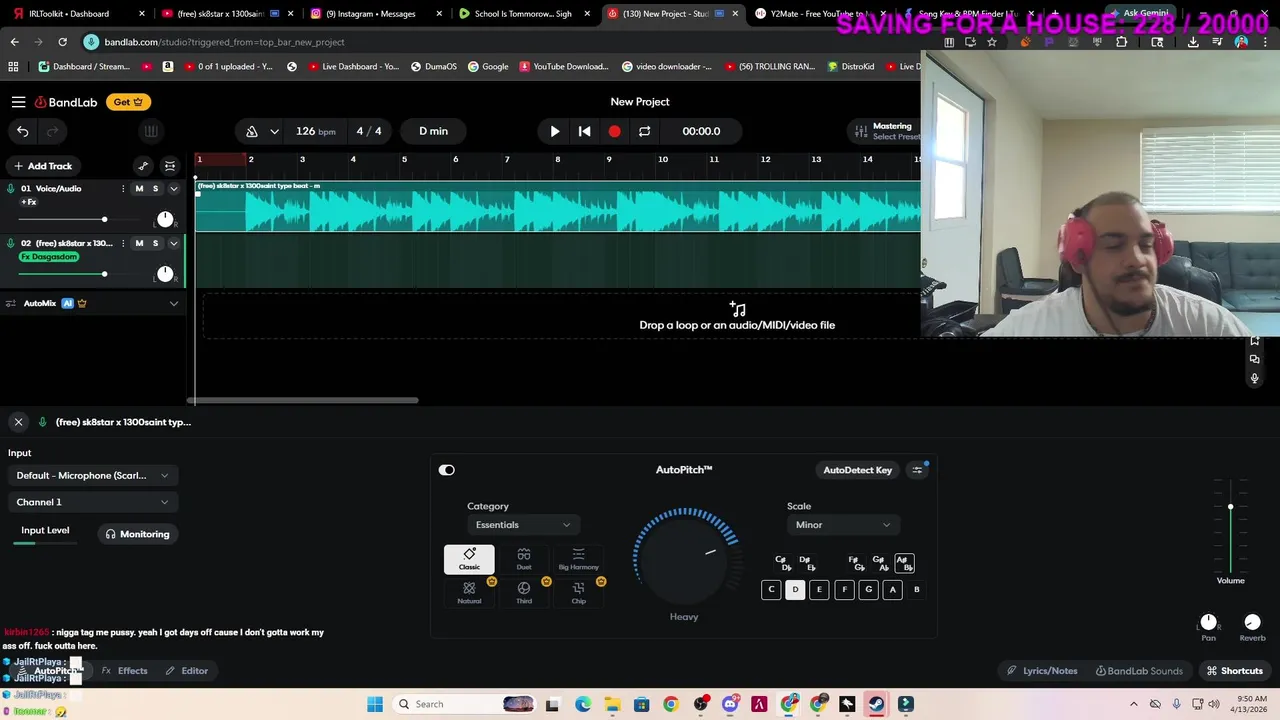Toggle Monitoring for input

coord(138,534)
